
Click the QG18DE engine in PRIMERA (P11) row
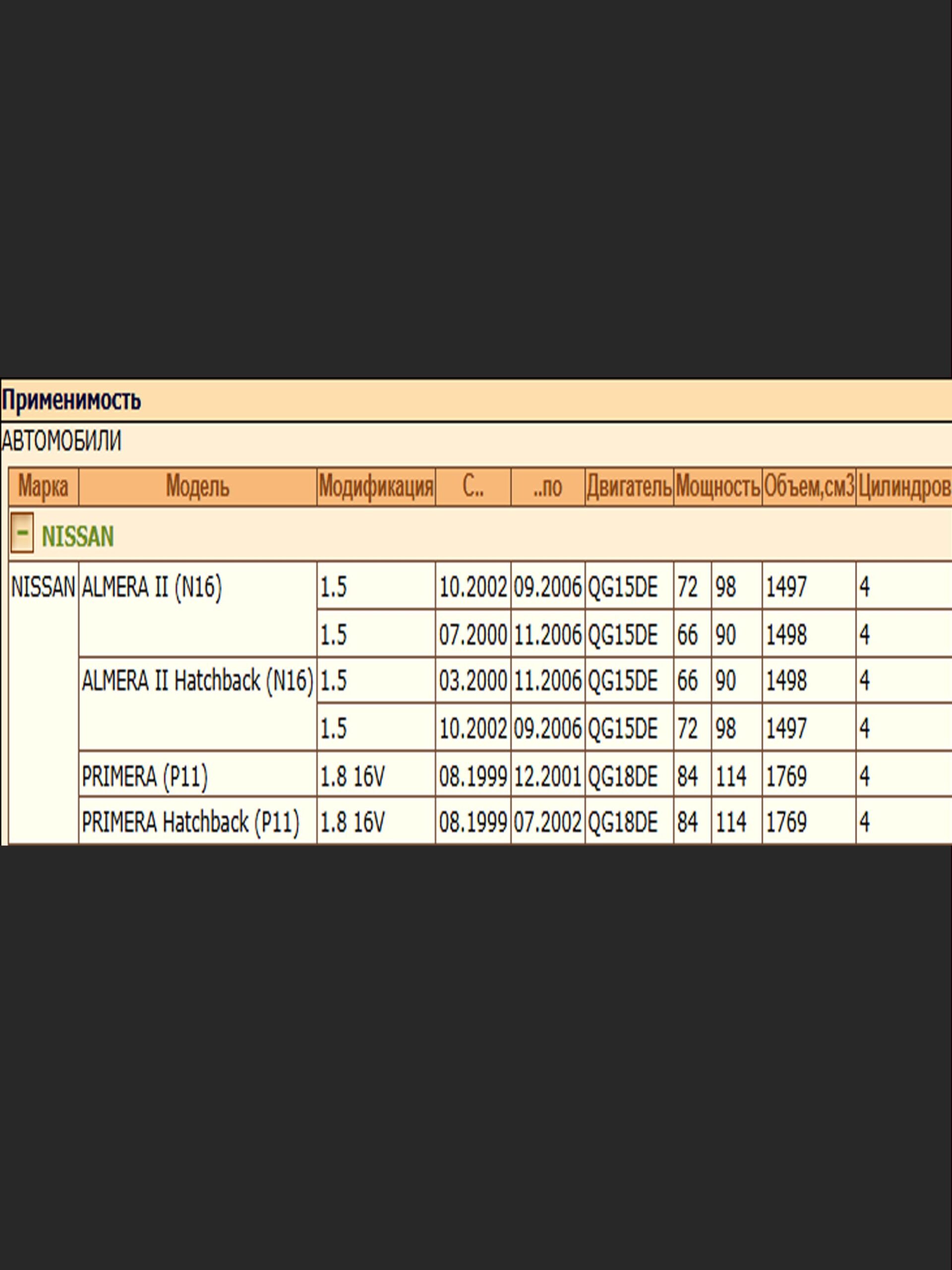point(623,777)
